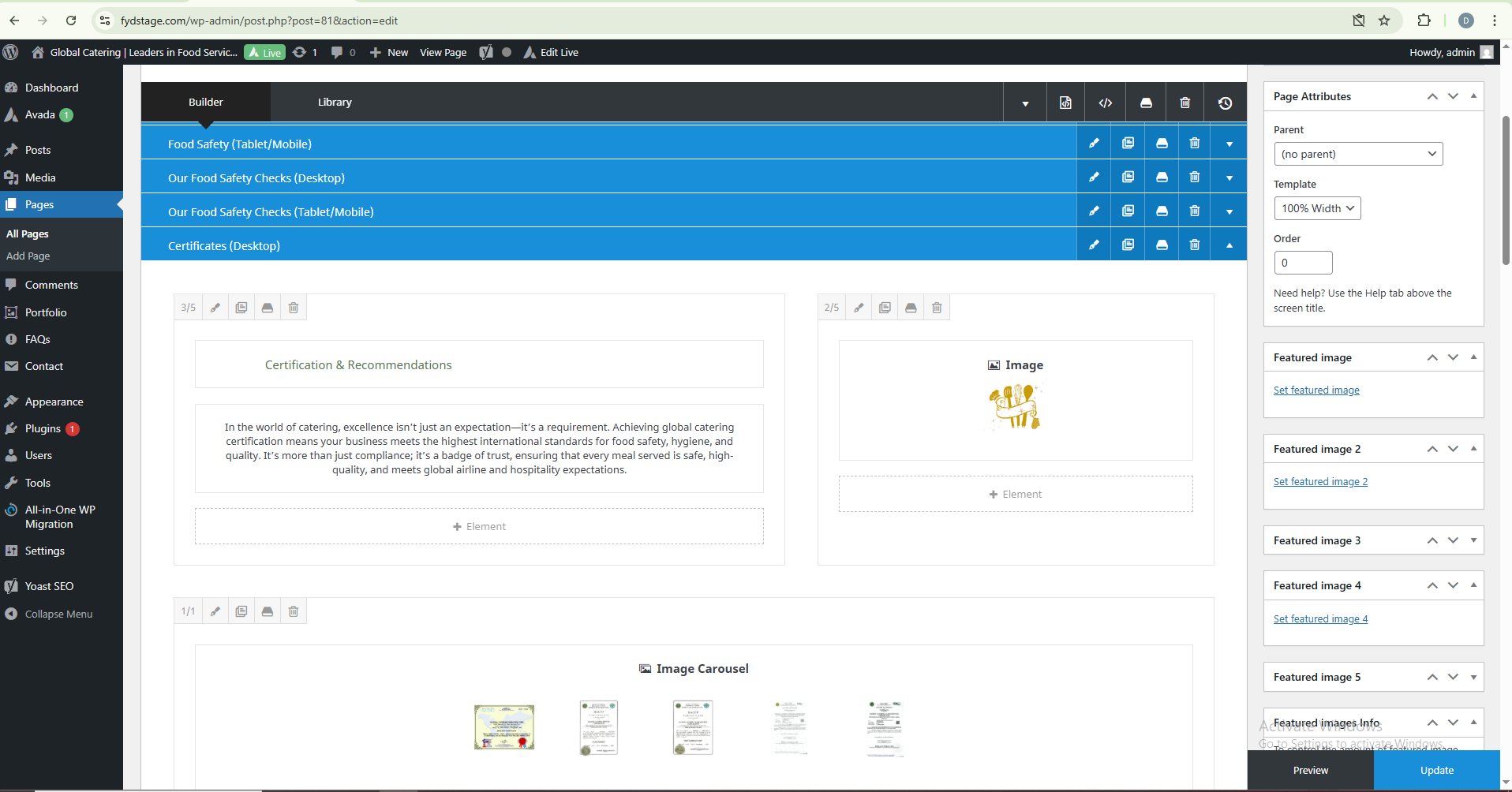Expand the Food Safety (Tablet/Mobile) container
This screenshot has width=1512, height=792.
tap(1229, 144)
